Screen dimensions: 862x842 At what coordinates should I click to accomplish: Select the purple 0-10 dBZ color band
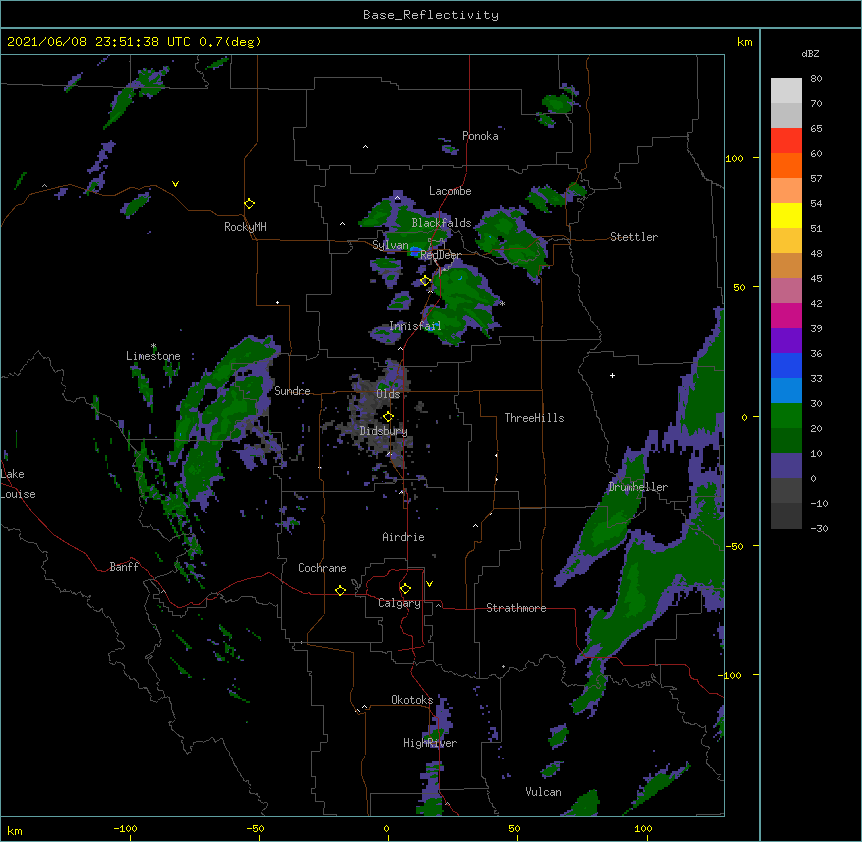coord(786,466)
